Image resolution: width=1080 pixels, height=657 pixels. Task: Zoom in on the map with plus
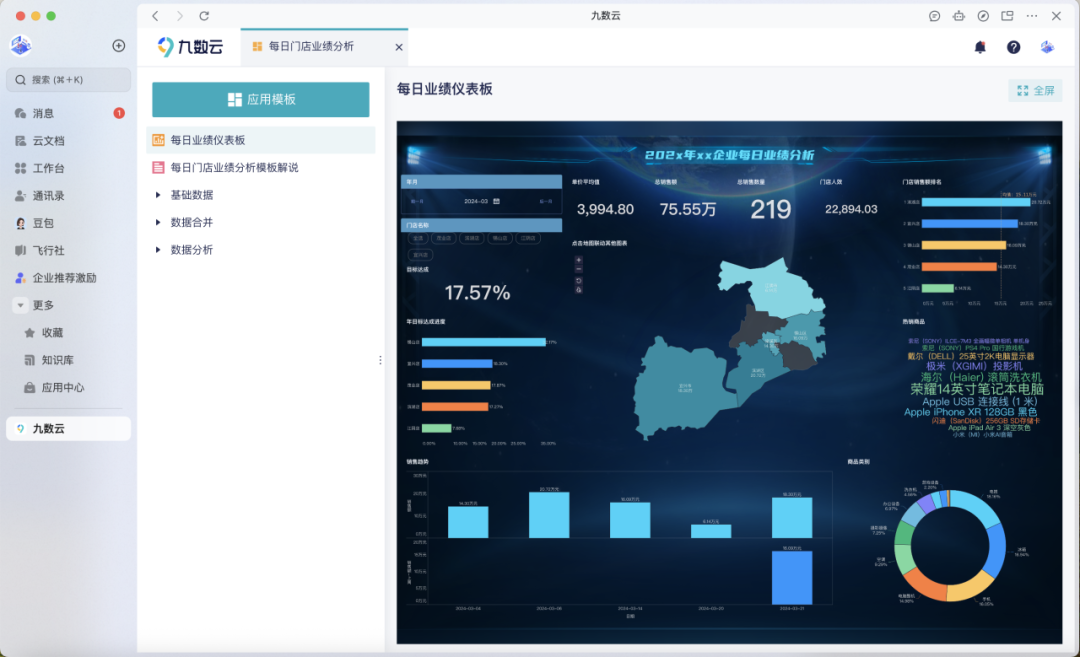click(x=579, y=260)
